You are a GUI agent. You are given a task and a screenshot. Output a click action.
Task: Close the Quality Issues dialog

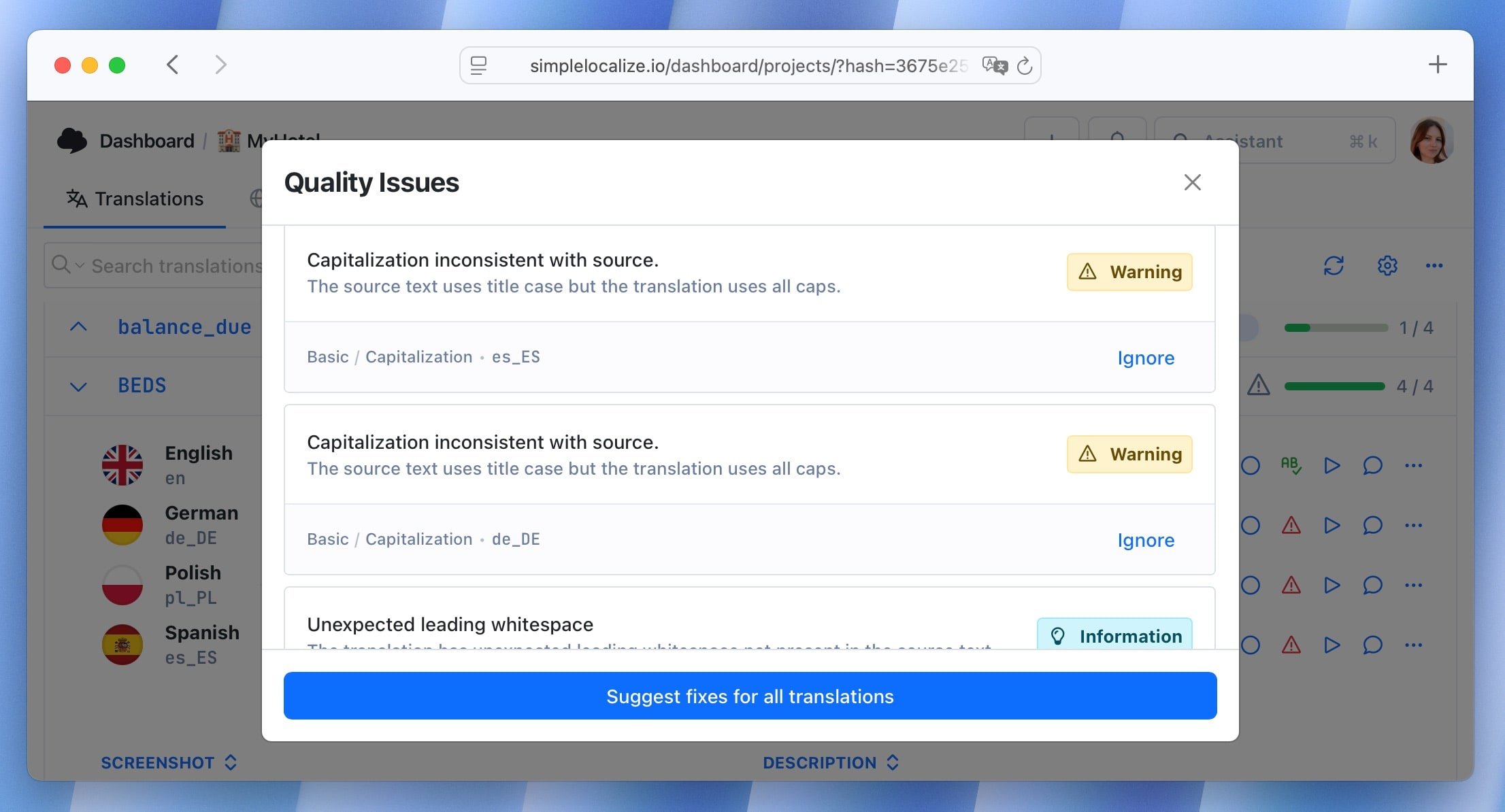click(x=1192, y=182)
